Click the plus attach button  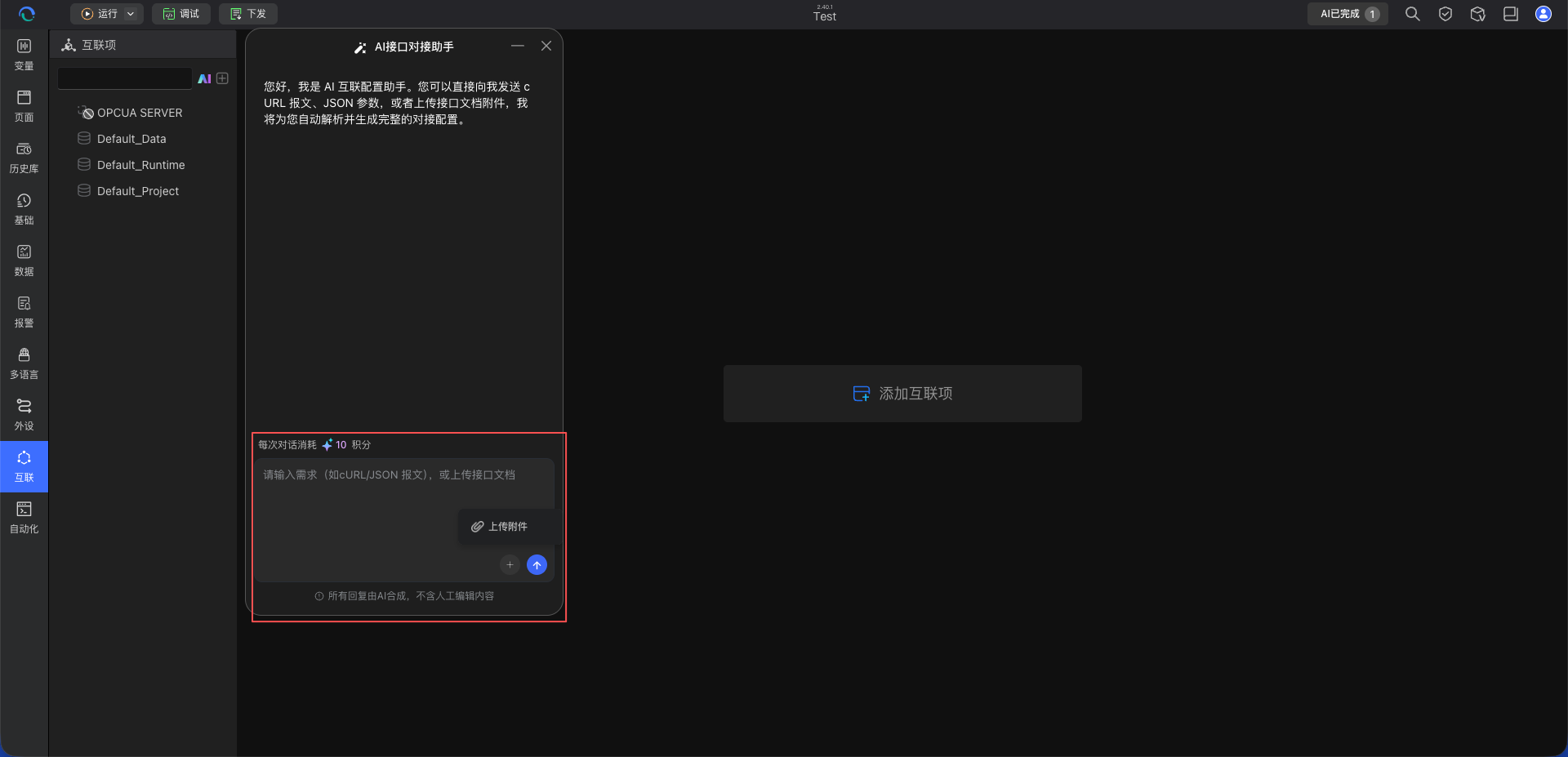[510, 564]
